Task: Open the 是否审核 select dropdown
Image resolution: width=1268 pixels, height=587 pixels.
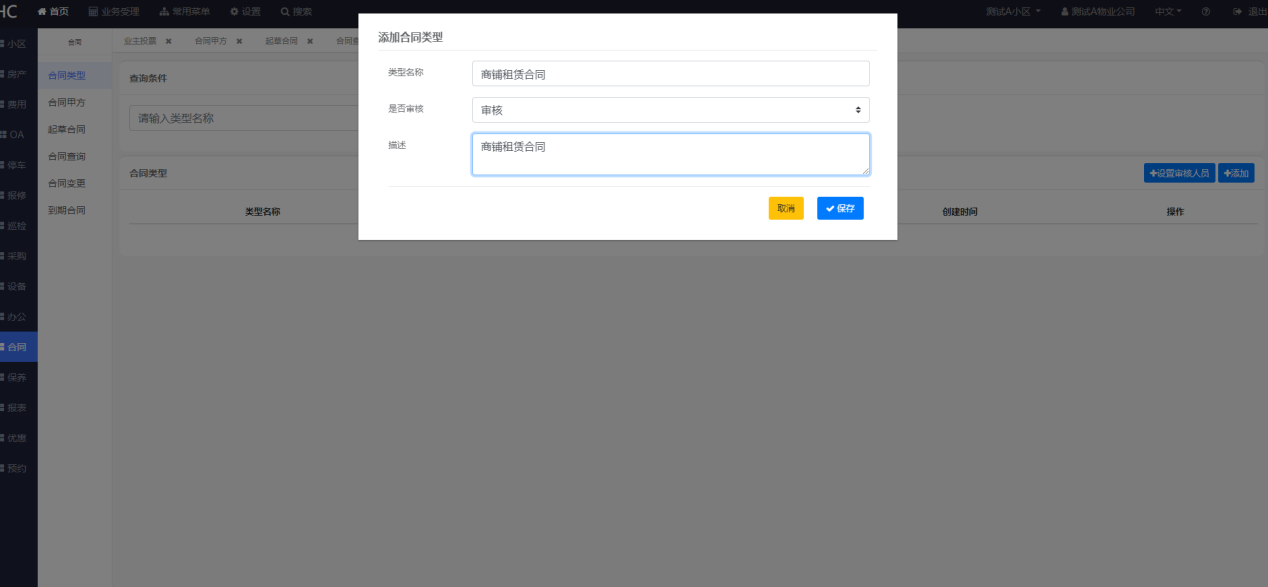Action: click(670, 110)
